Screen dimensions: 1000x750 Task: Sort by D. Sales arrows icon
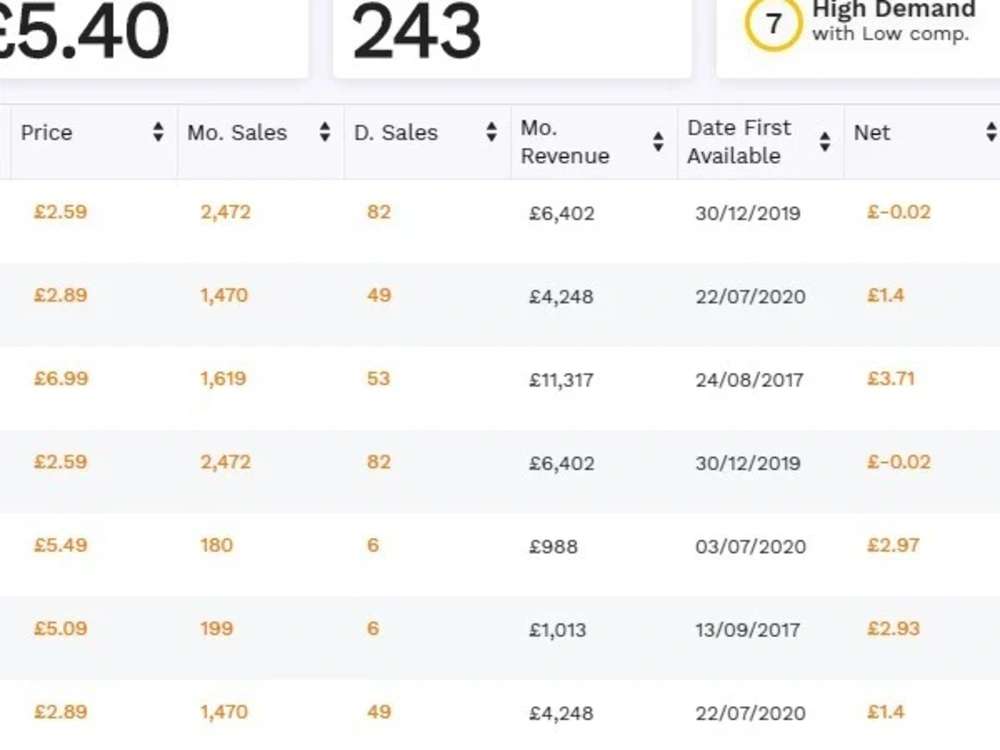point(491,132)
